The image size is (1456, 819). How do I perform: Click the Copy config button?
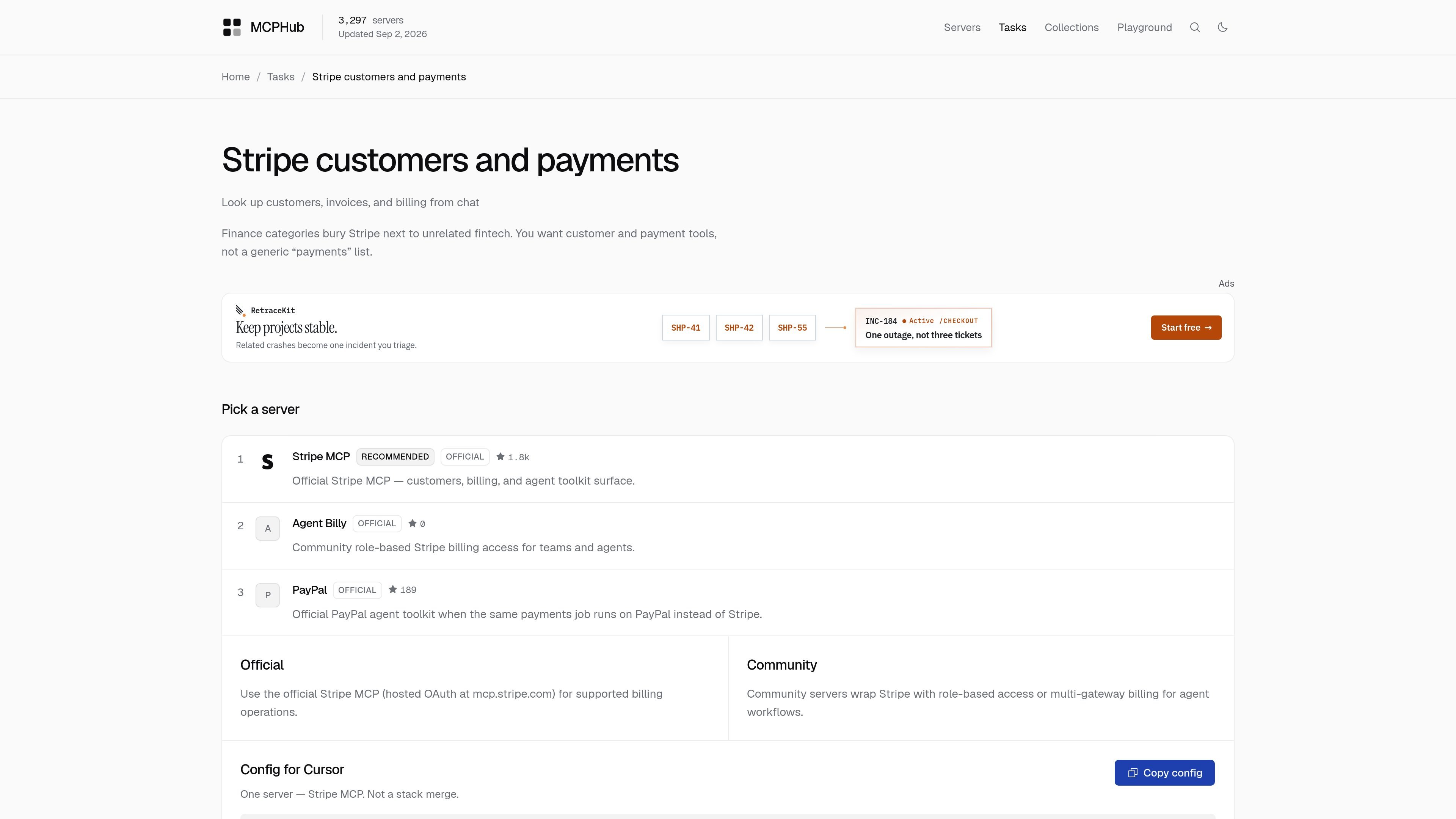[x=1164, y=773]
